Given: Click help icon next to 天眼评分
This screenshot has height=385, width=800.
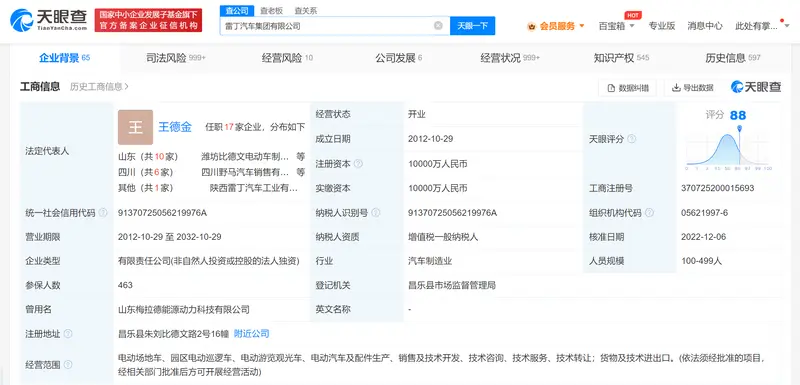Looking at the screenshot, I should [632, 139].
